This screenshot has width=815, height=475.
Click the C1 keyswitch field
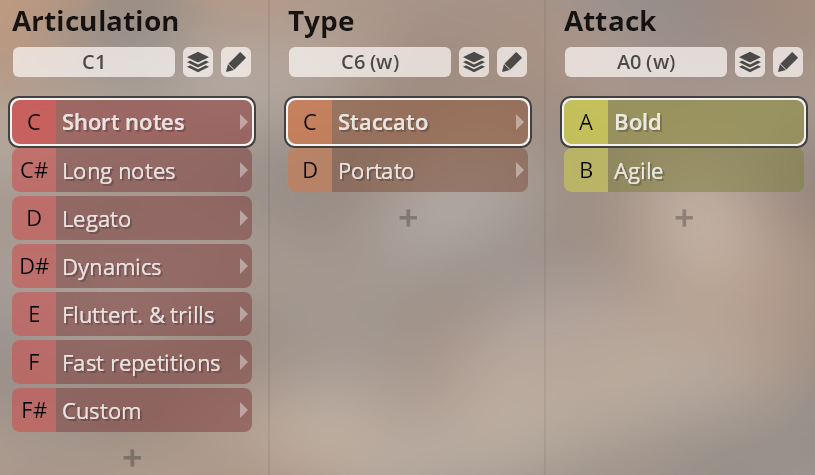point(94,62)
